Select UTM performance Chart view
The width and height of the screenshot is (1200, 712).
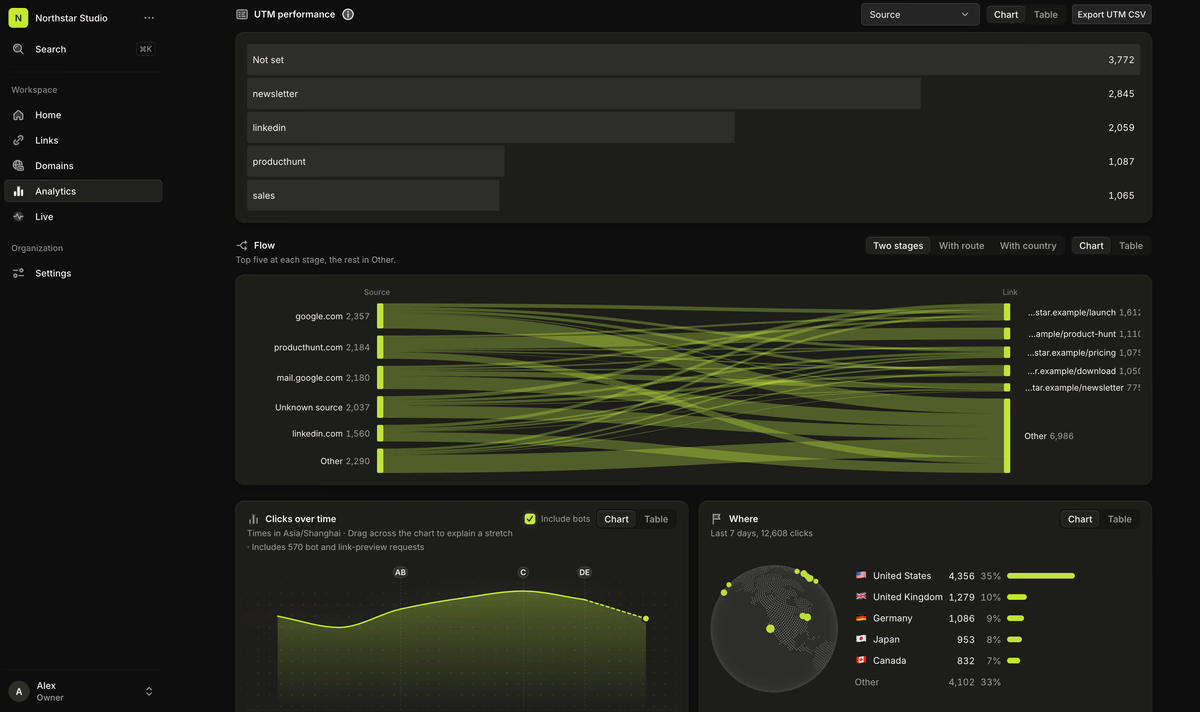(x=1006, y=14)
